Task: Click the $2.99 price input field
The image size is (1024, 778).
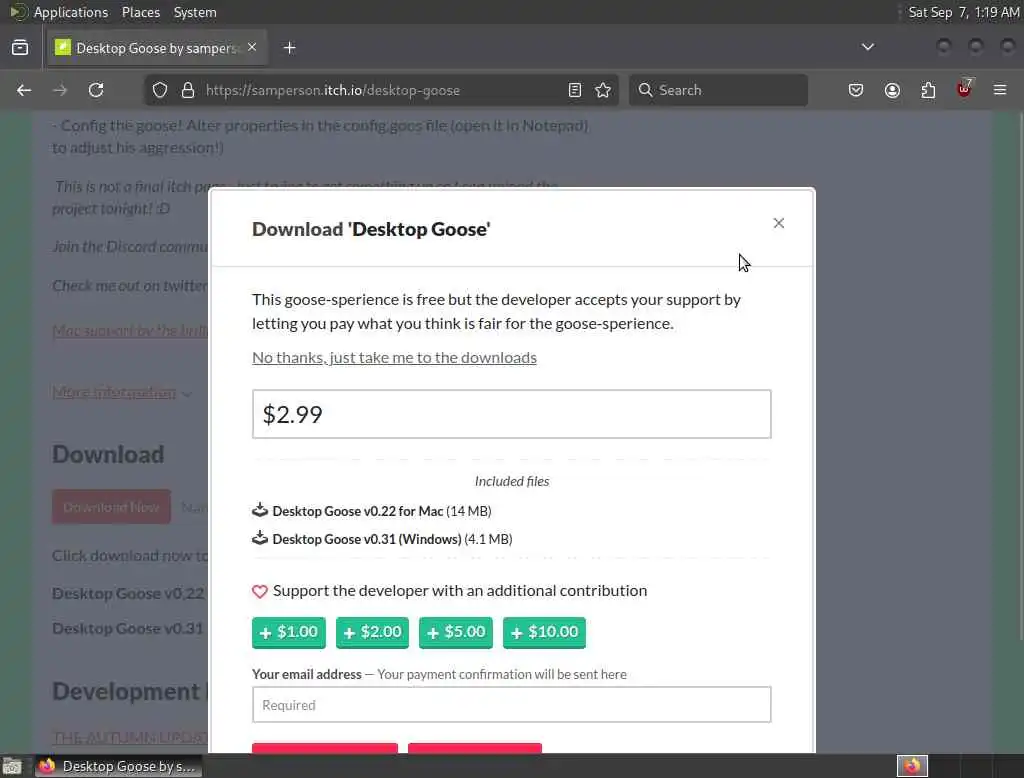Action: (511, 414)
